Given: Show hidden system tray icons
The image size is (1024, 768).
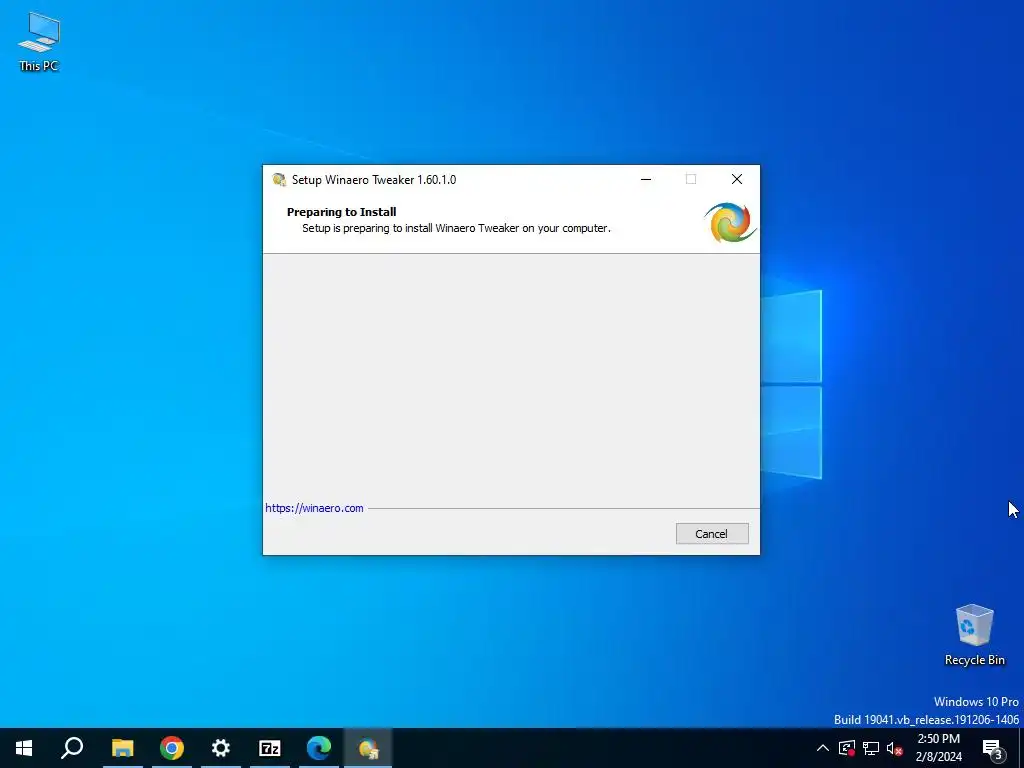Looking at the screenshot, I should pos(823,748).
